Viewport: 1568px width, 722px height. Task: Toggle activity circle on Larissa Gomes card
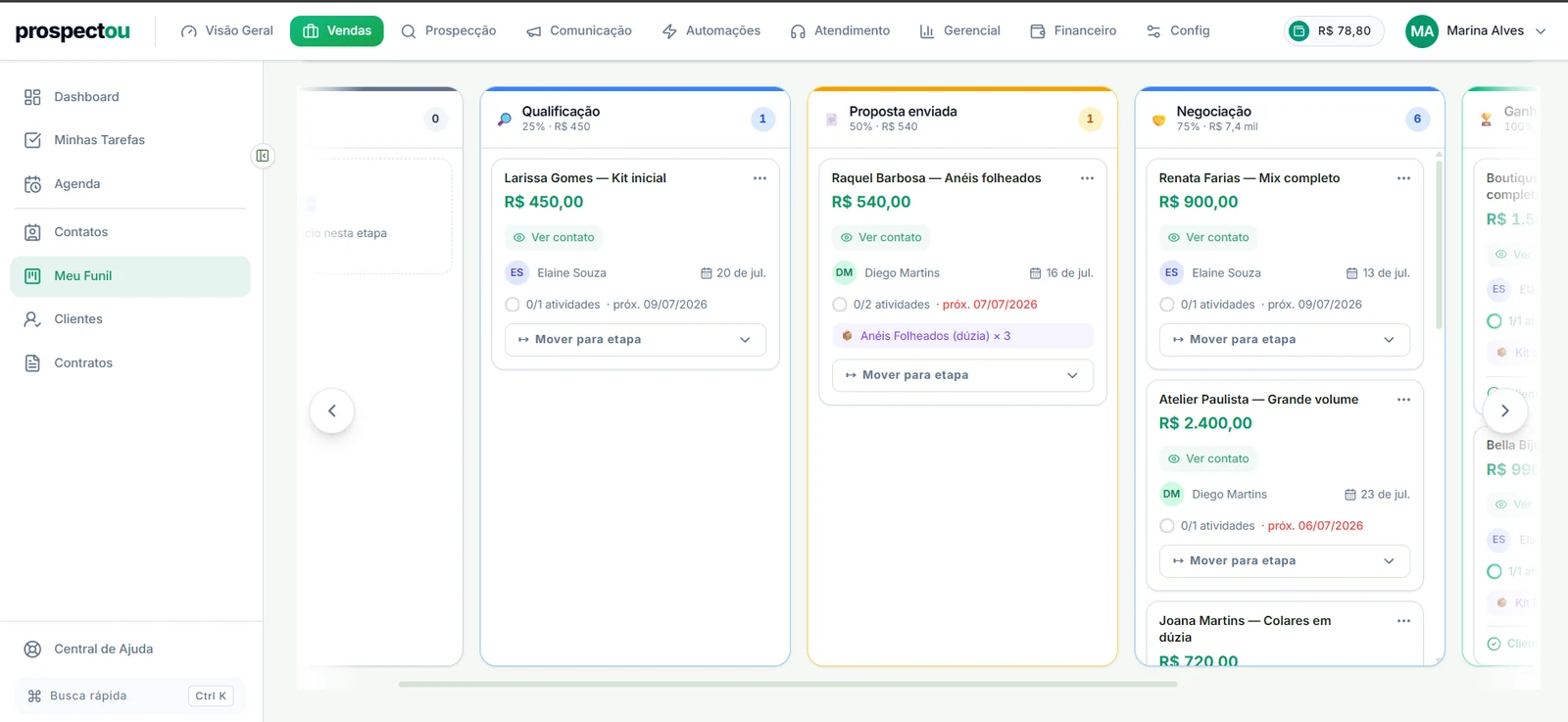513,305
